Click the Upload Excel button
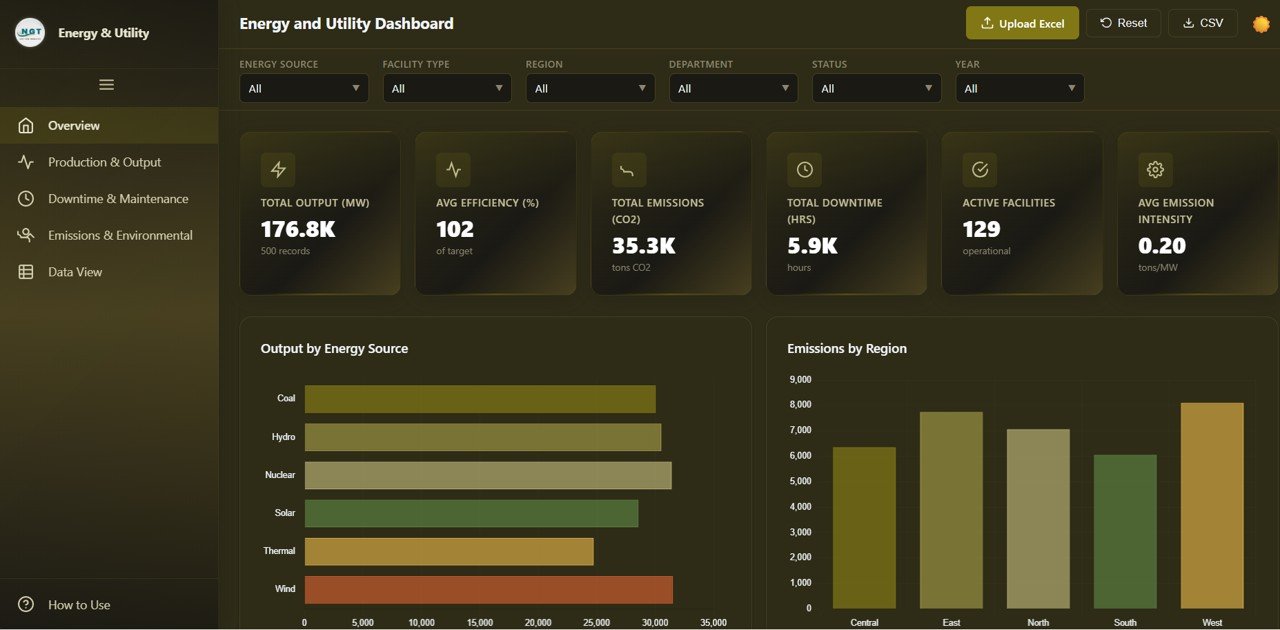Image resolution: width=1280 pixels, height=630 pixels. pos(1022,22)
